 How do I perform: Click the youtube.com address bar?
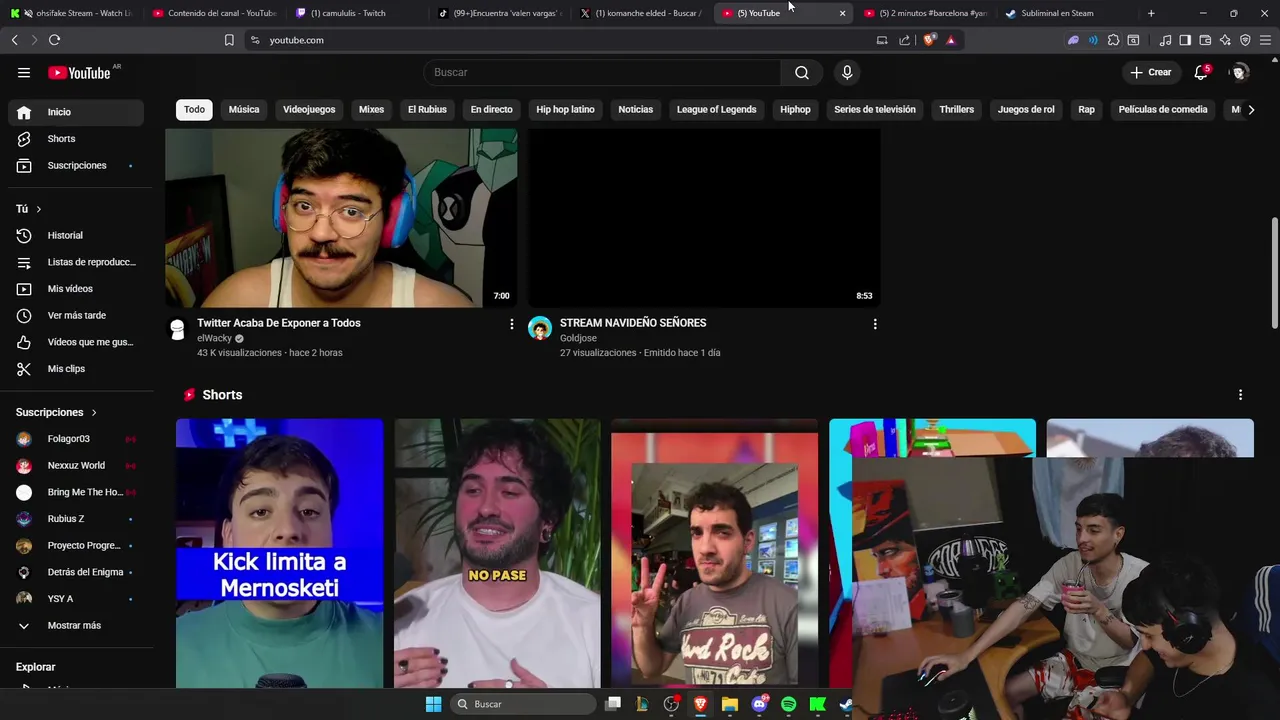560,40
